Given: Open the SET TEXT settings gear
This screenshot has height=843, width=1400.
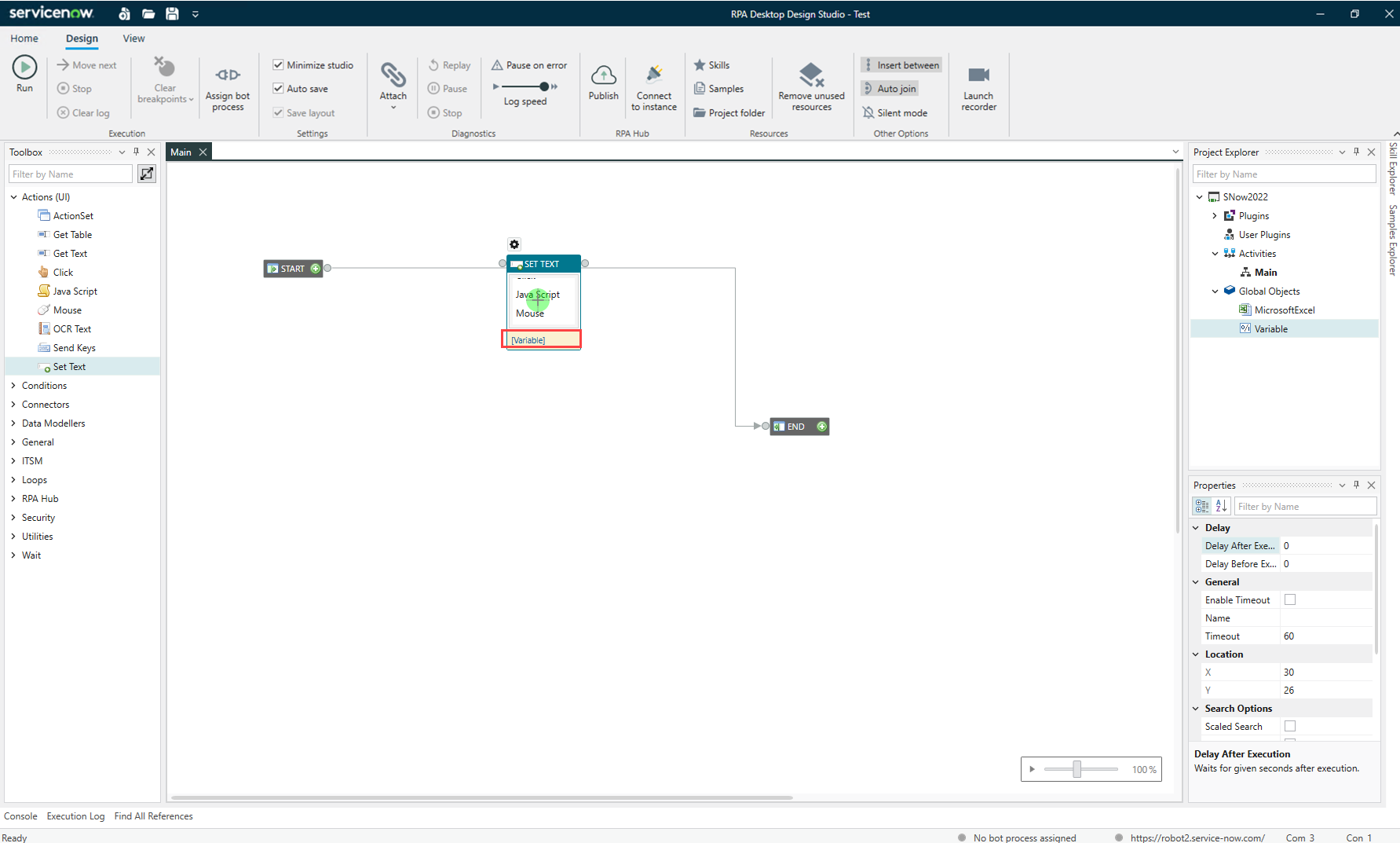Looking at the screenshot, I should (514, 244).
